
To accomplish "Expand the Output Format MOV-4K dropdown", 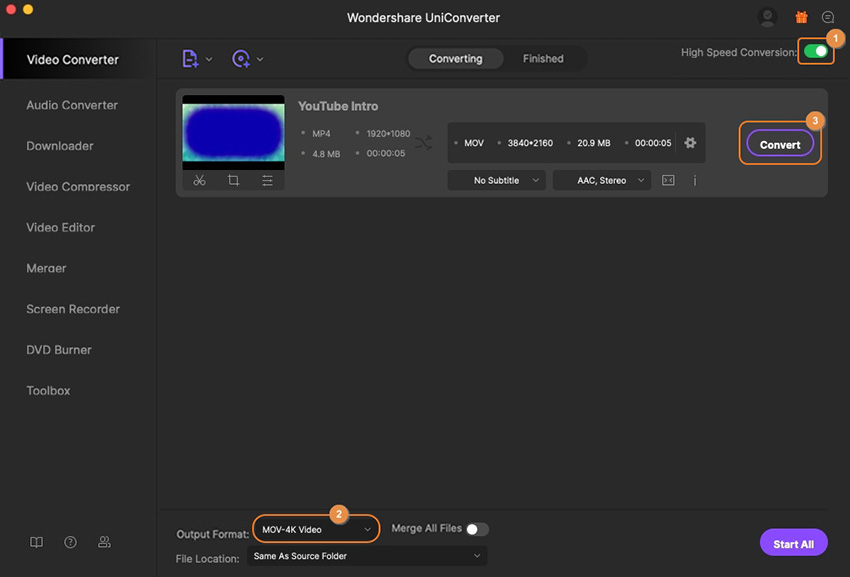I will pos(316,529).
